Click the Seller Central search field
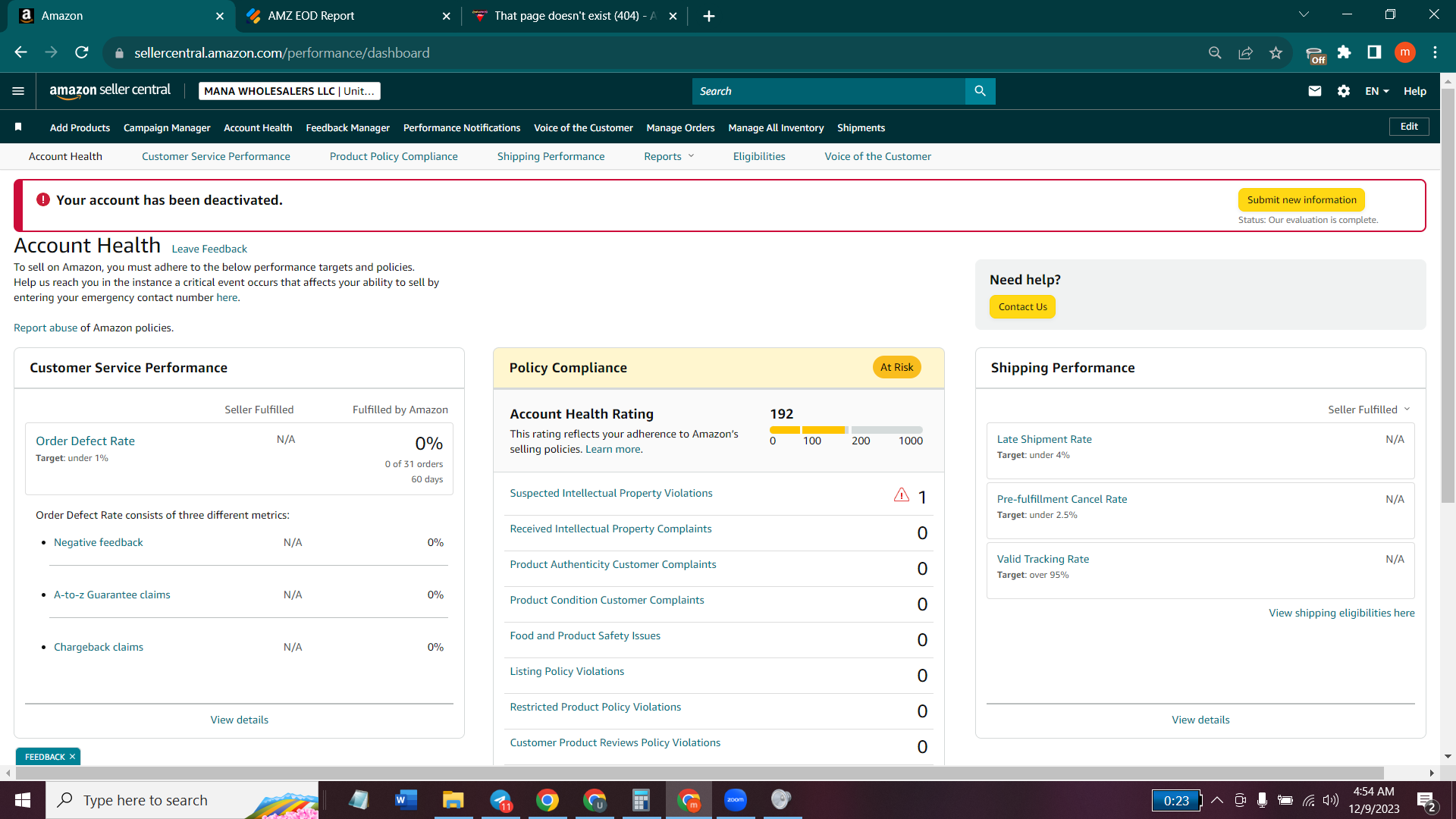Screen dimensions: 1456x819 (828, 91)
